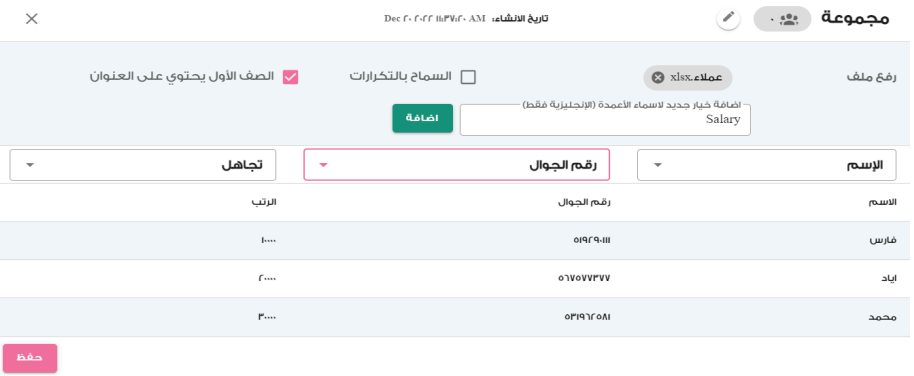
Task: Close the dialog with the X icon
Action: tap(31, 19)
